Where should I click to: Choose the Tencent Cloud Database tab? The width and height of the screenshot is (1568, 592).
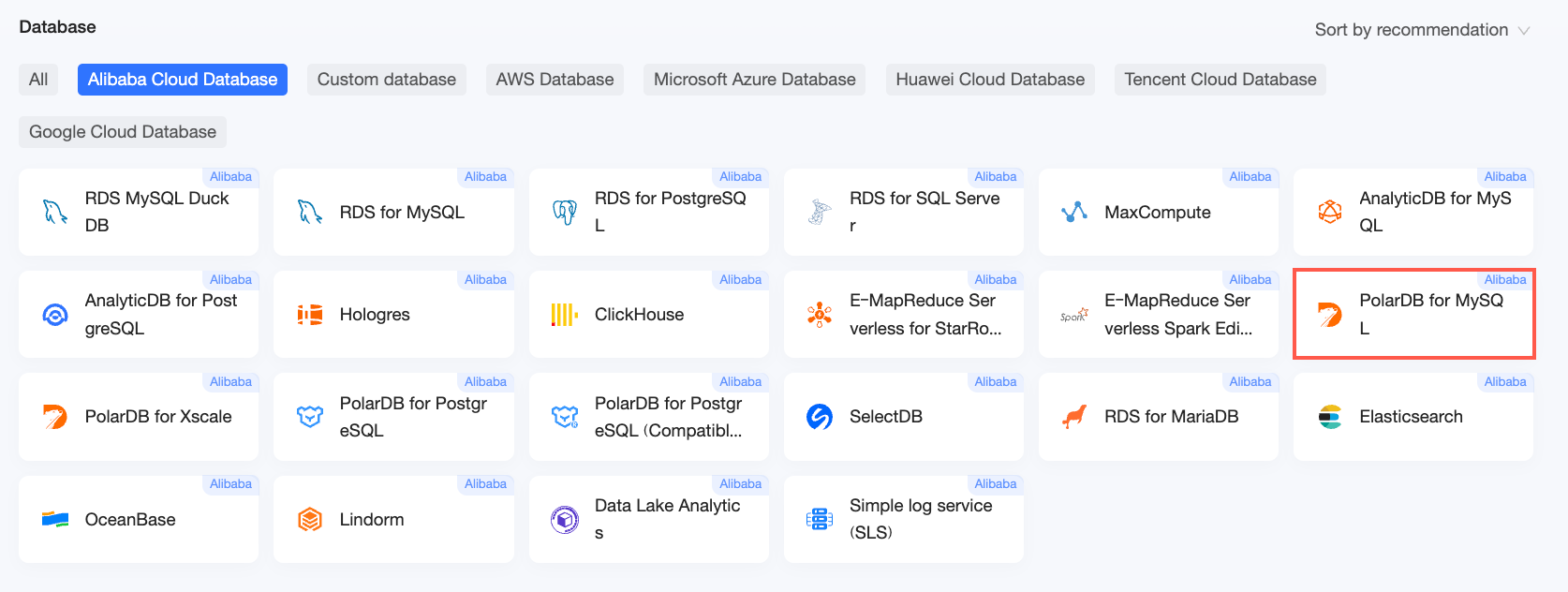(1220, 80)
